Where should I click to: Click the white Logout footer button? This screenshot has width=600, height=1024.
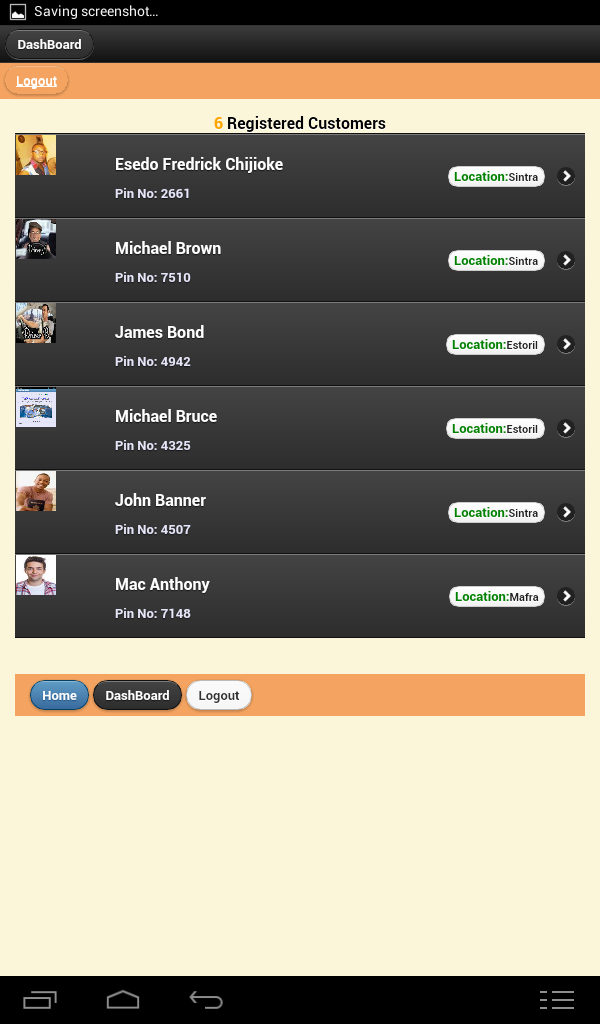pyautogui.click(x=219, y=696)
